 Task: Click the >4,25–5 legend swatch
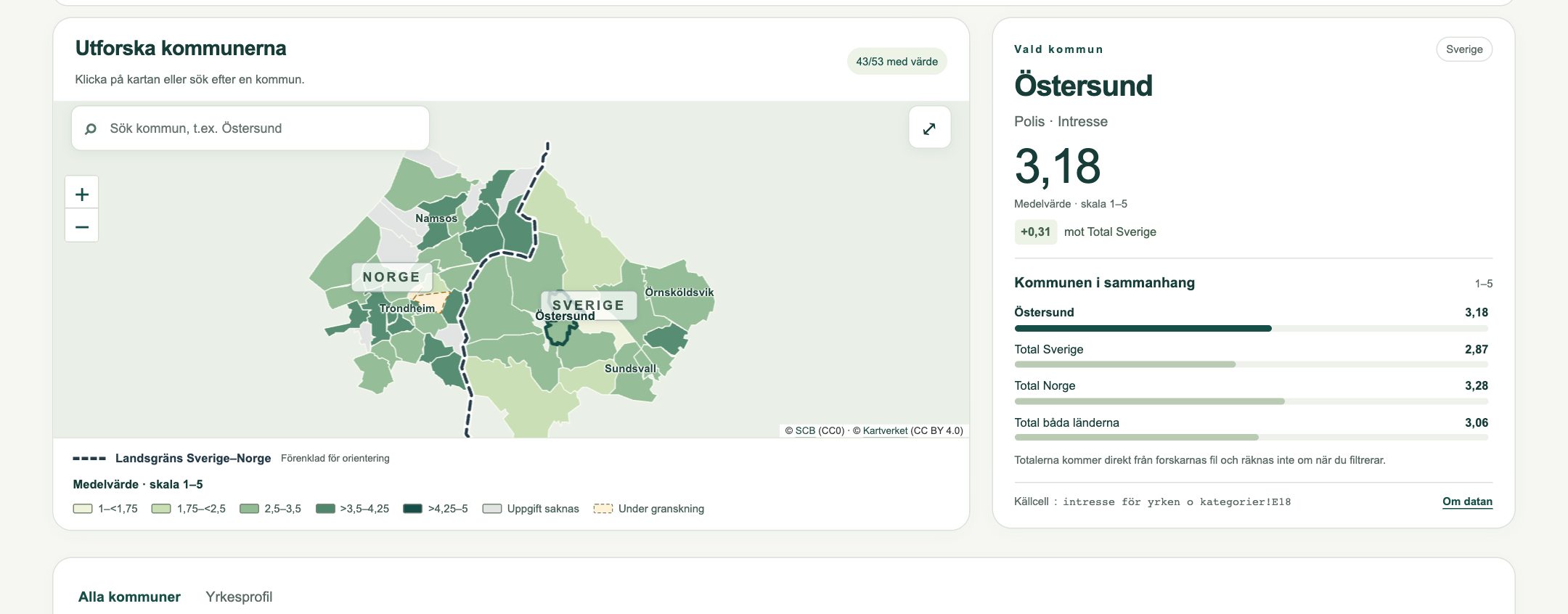click(x=412, y=509)
